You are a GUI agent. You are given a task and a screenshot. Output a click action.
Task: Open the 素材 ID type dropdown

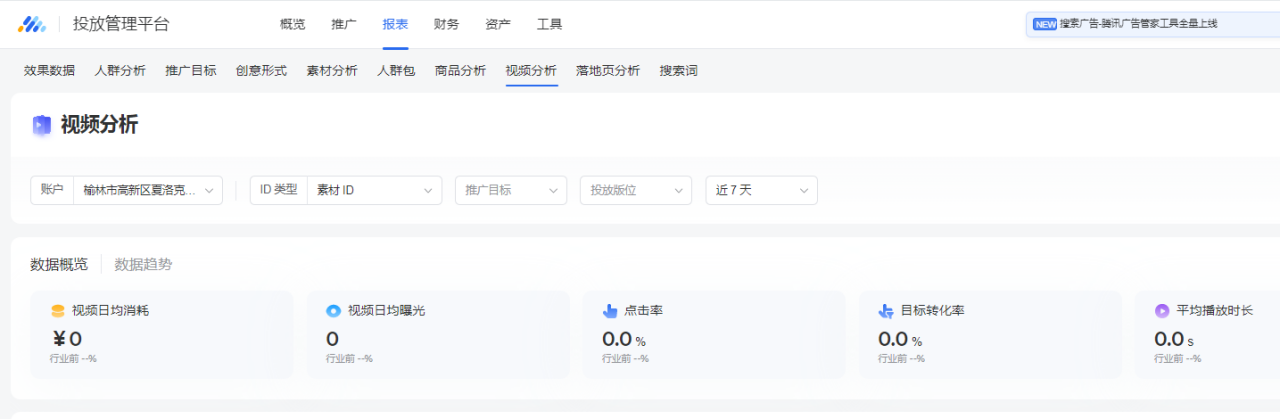pyautogui.click(x=375, y=190)
